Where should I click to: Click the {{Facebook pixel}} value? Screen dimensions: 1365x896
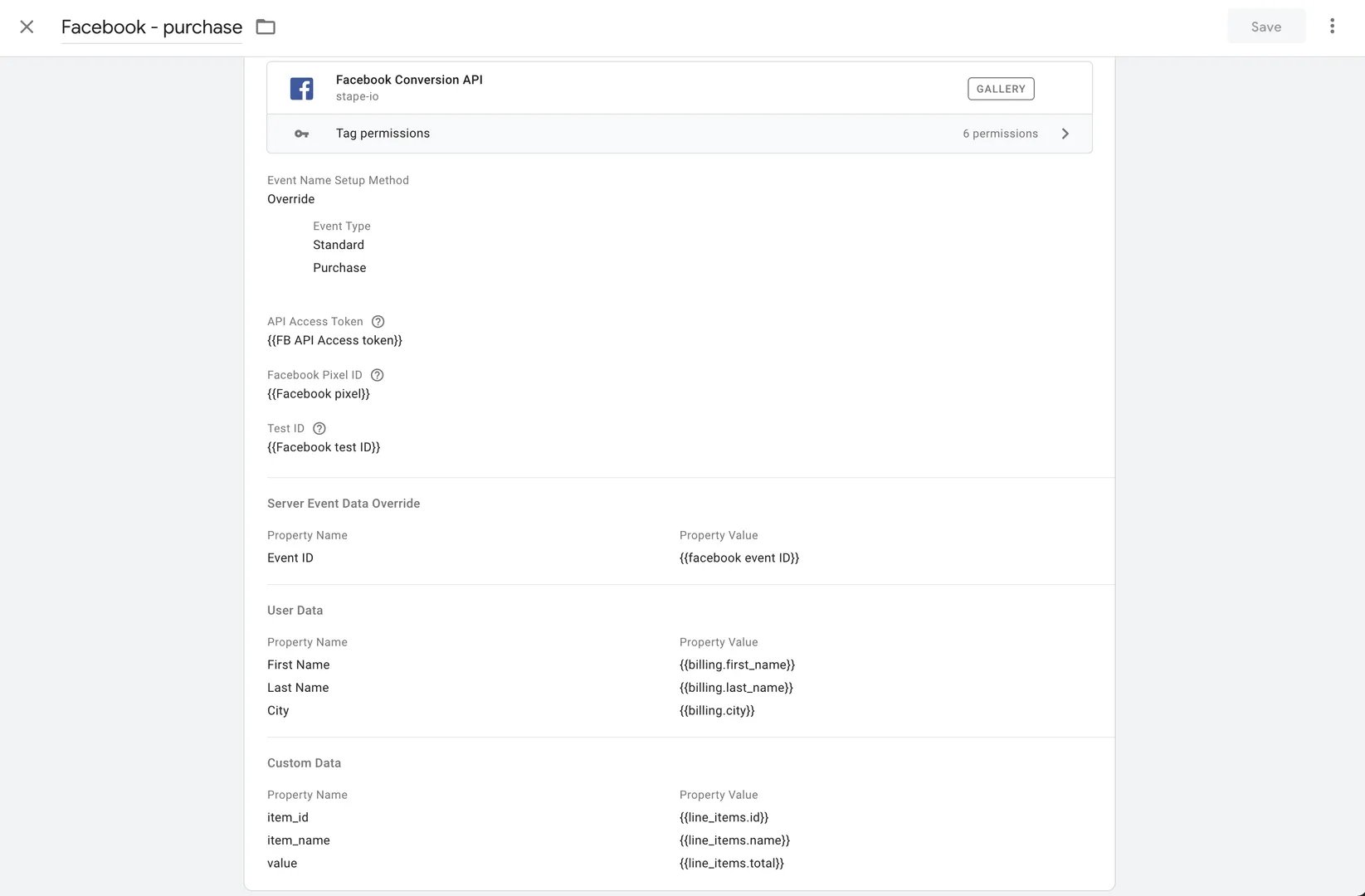(x=319, y=394)
